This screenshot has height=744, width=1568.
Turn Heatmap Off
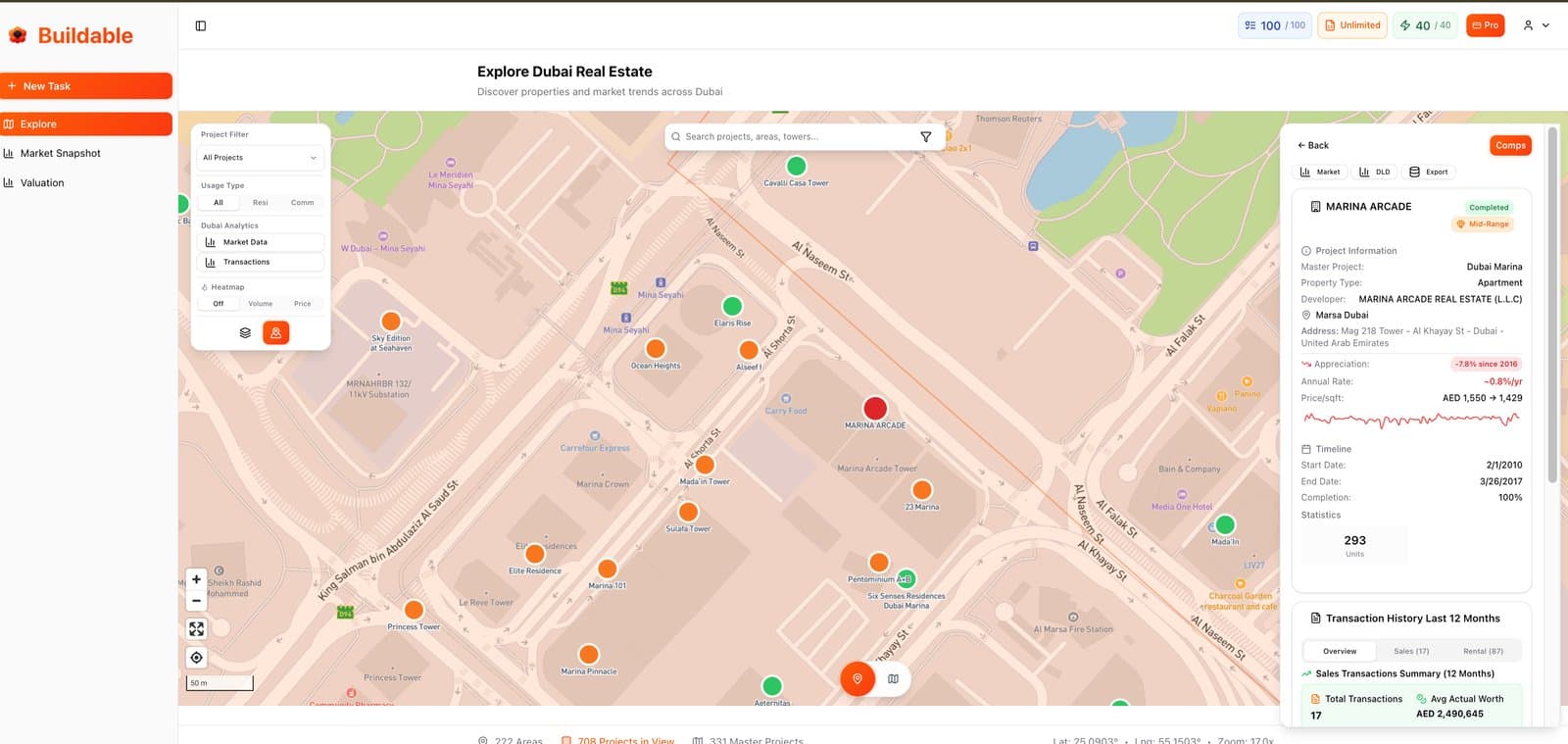219,304
